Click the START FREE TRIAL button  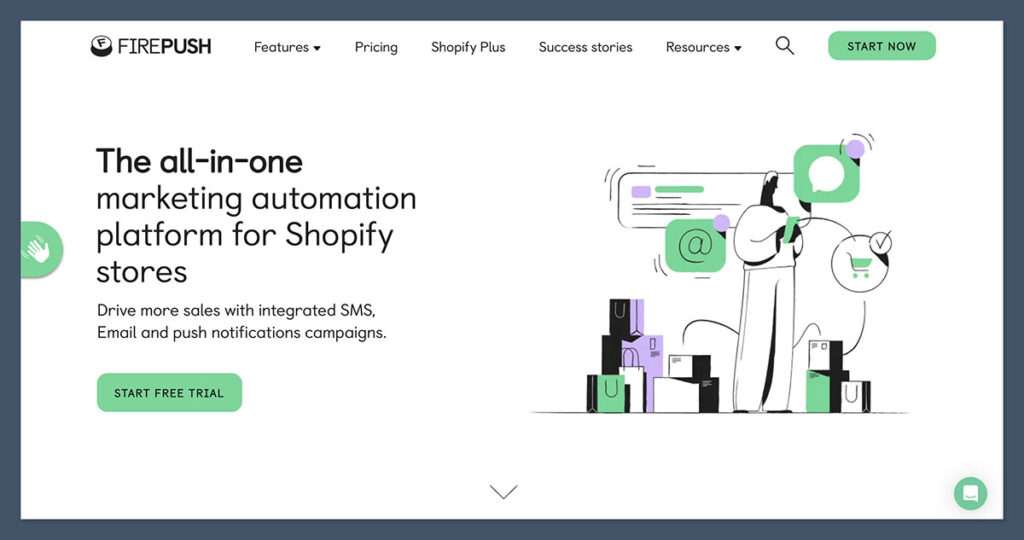pos(169,392)
